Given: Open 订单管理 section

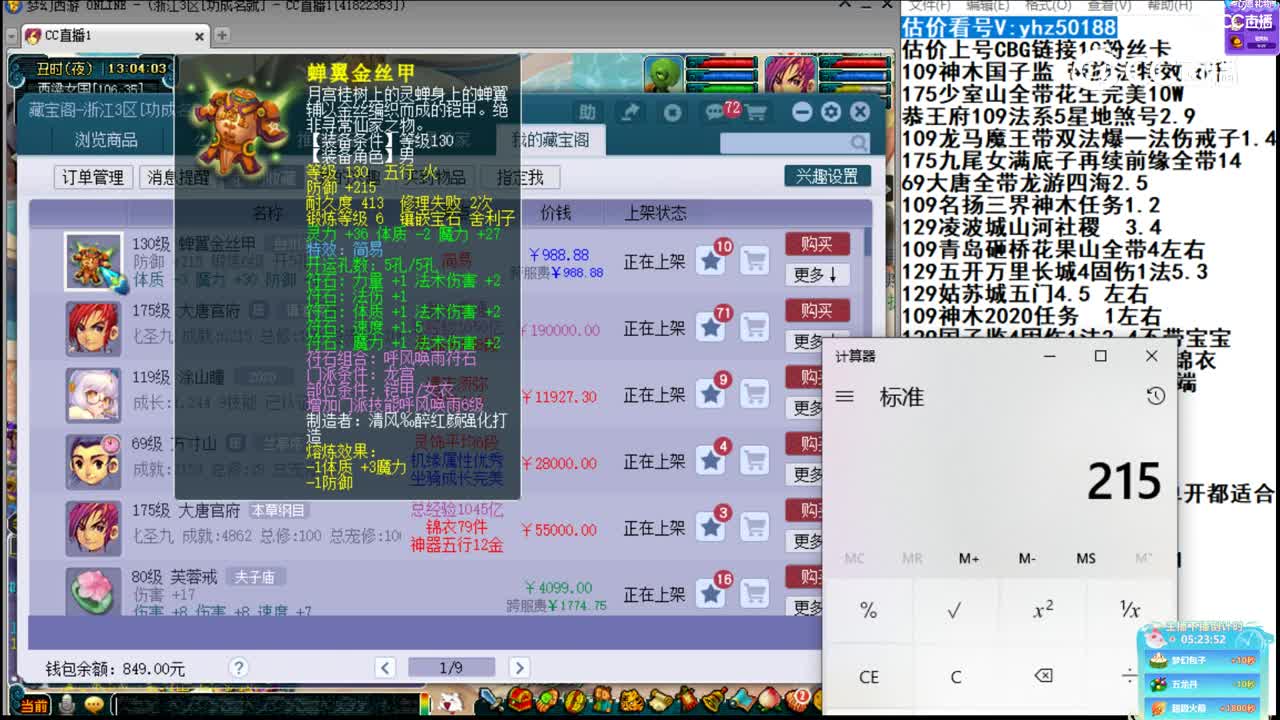Looking at the screenshot, I should (x=93, y=177).
